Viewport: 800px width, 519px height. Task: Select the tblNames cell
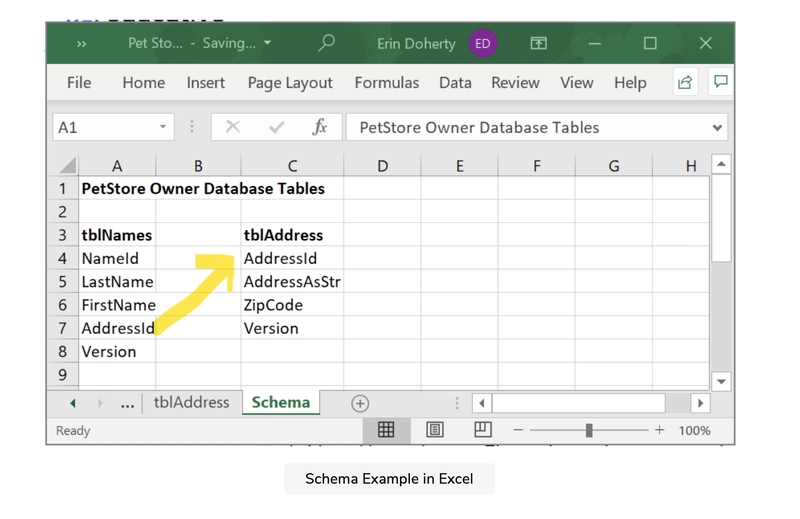(117, 235)
